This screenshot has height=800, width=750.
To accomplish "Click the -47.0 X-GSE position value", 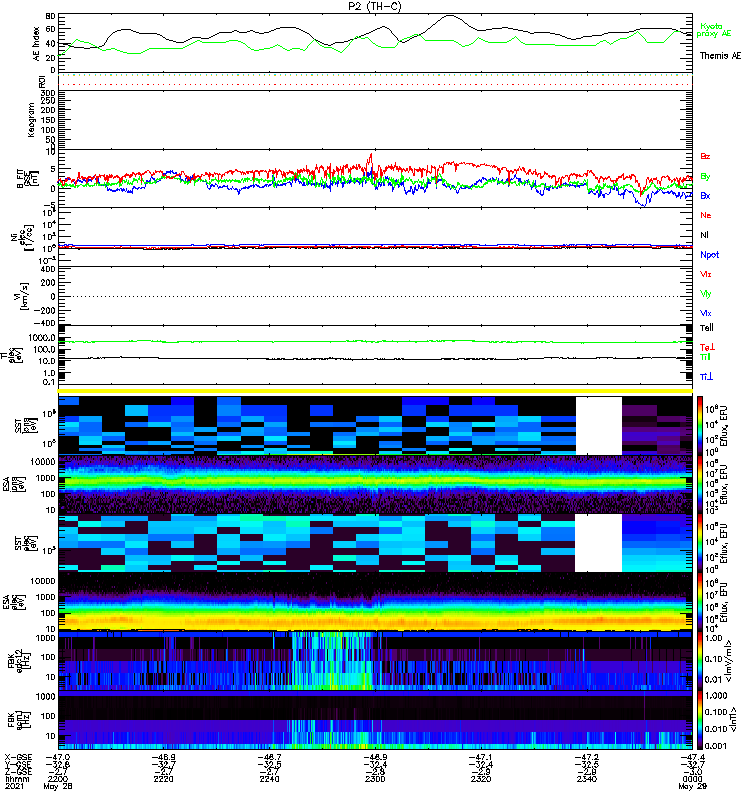I will point(58,757).
